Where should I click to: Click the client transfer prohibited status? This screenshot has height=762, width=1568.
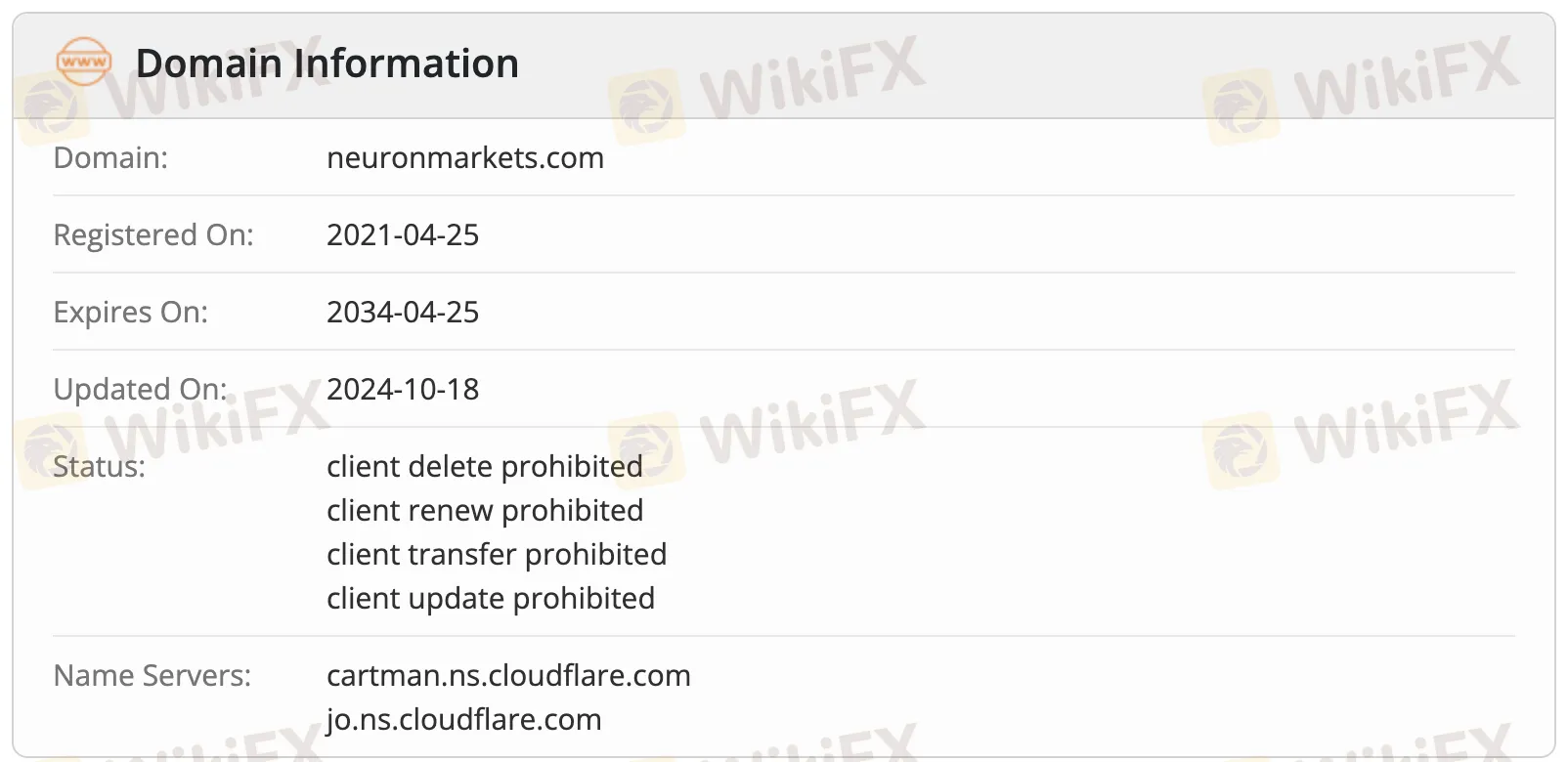496,554
